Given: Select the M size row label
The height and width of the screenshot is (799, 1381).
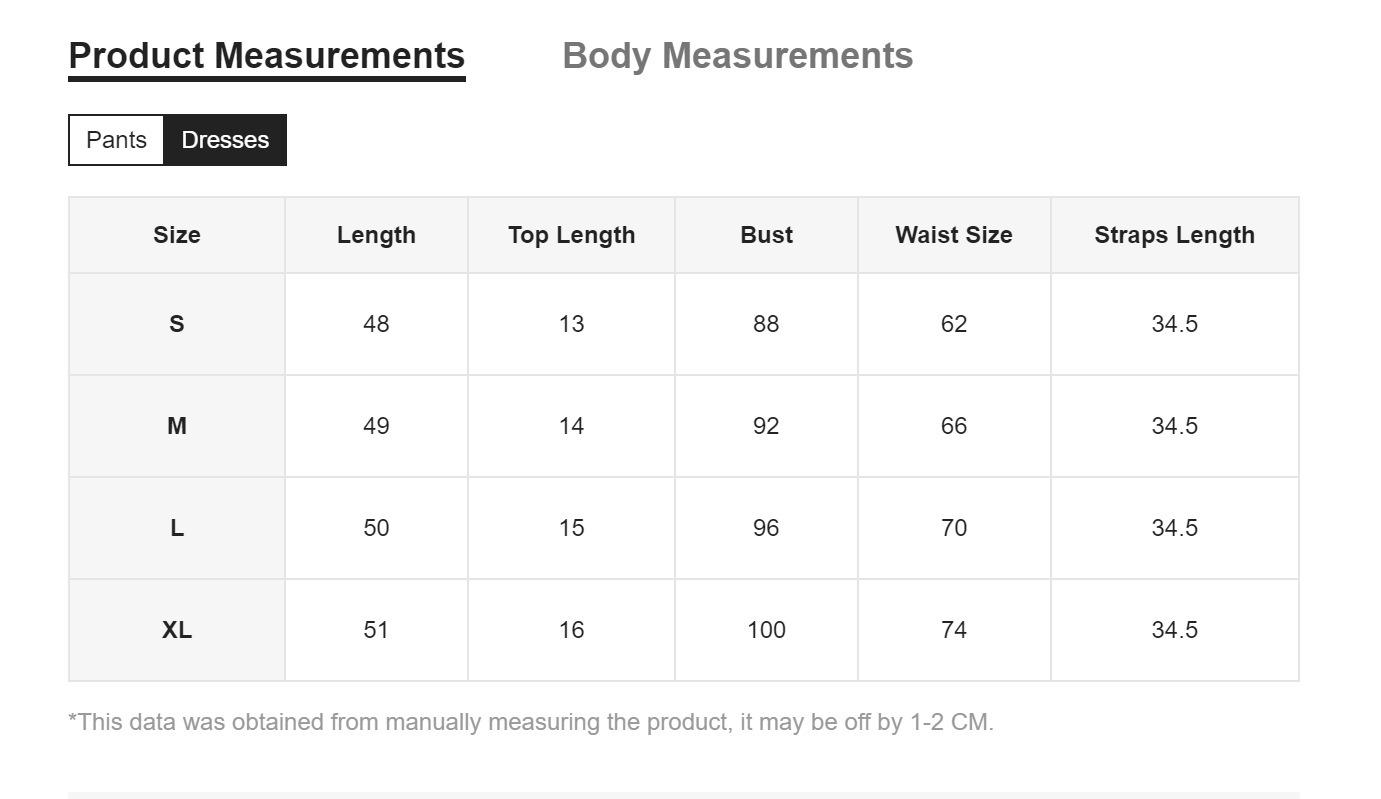Looking at the screenshot, I should (177, 426).
